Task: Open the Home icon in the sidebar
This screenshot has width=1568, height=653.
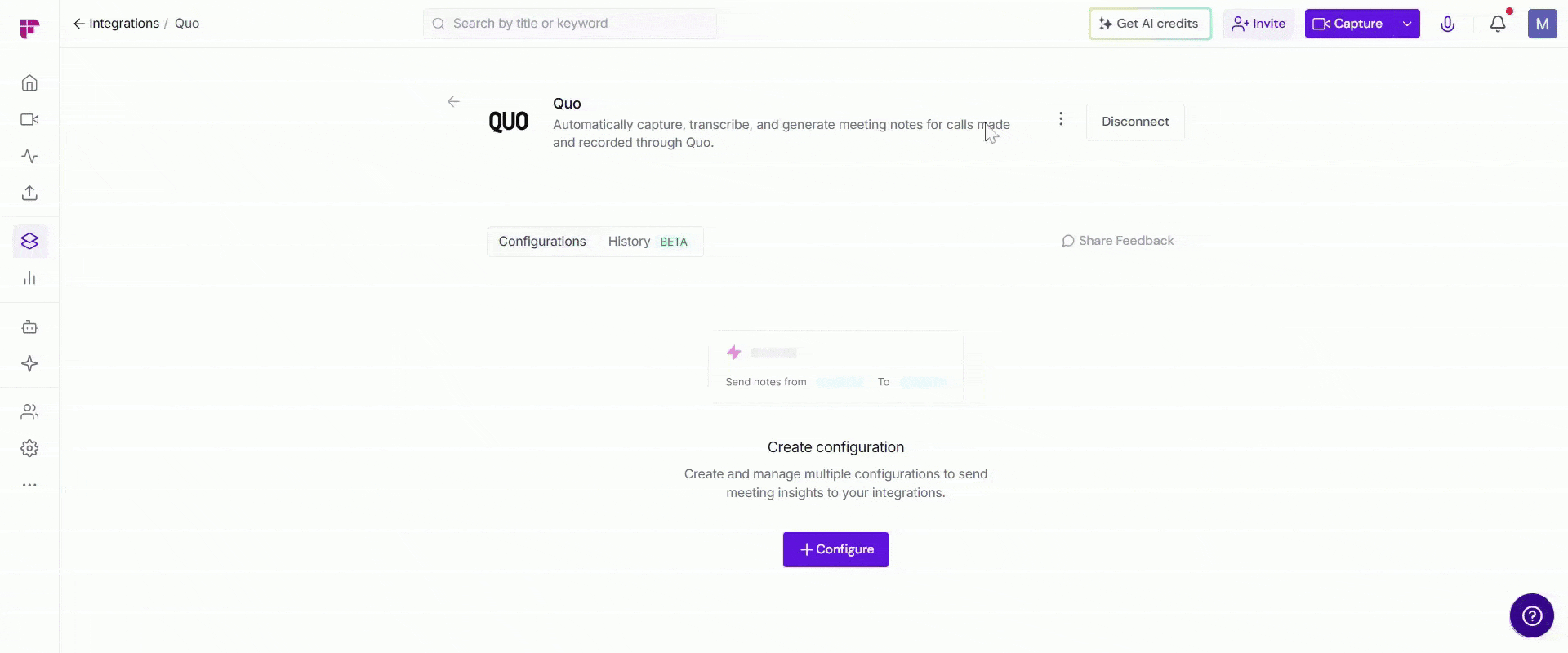Action: tap(29, 83)
